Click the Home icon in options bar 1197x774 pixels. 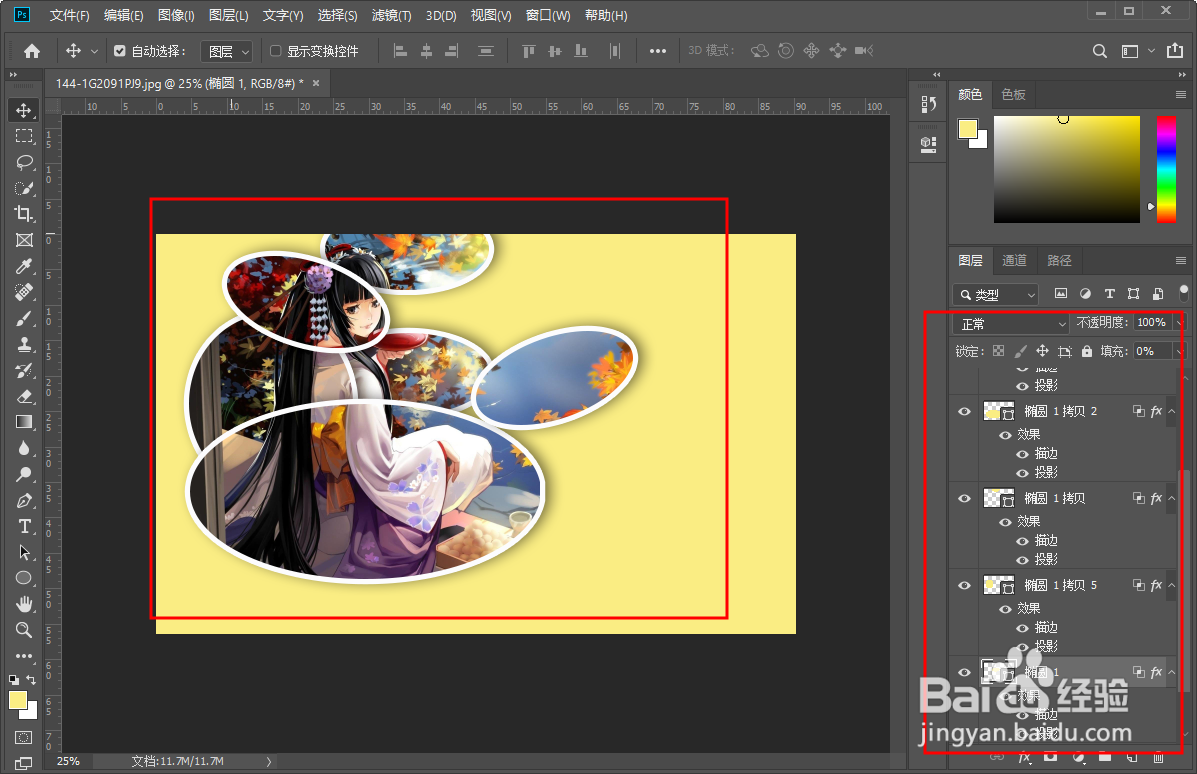(x=32, y=51)
